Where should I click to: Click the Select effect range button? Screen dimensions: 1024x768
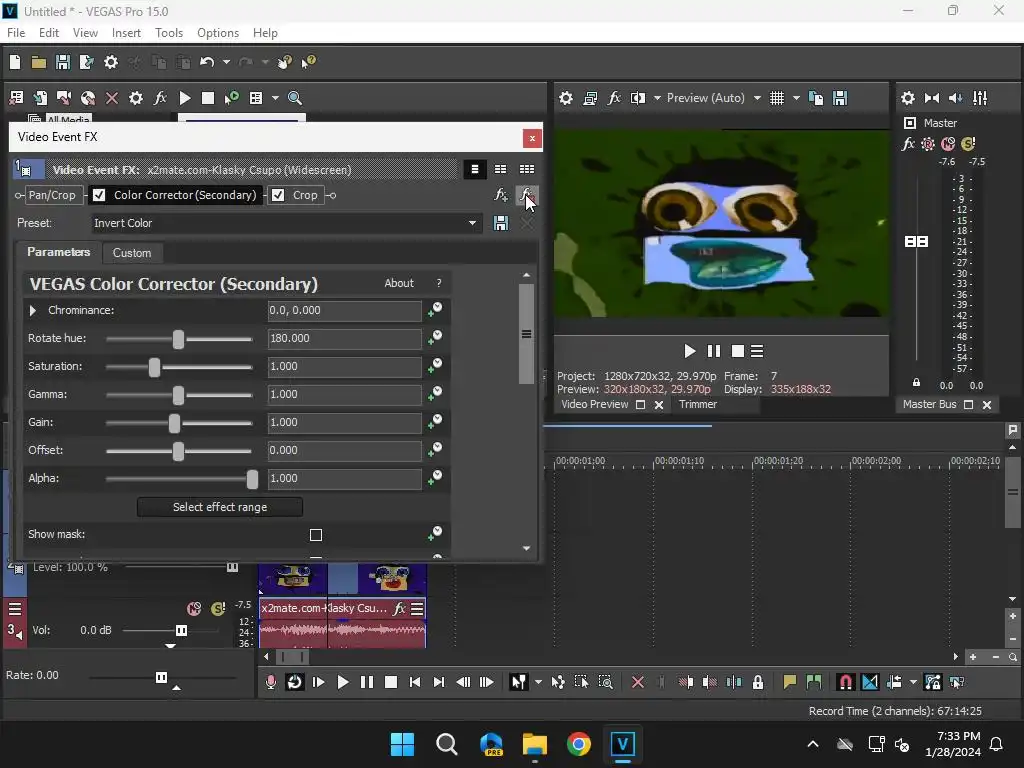(x=220, y=507)
